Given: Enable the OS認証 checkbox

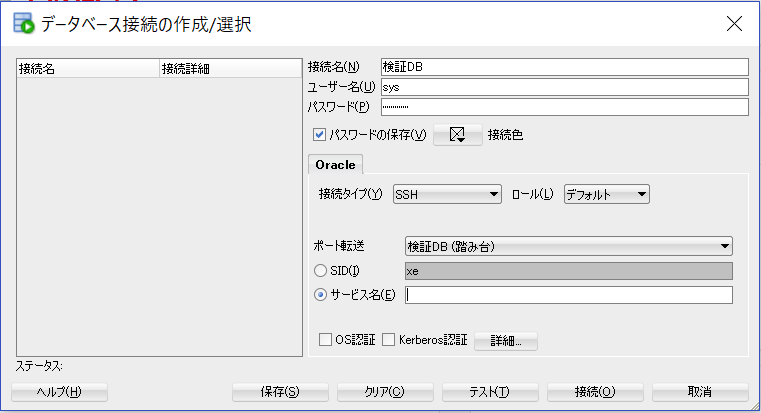Looking at the screenshot, I should click(325, 340).
